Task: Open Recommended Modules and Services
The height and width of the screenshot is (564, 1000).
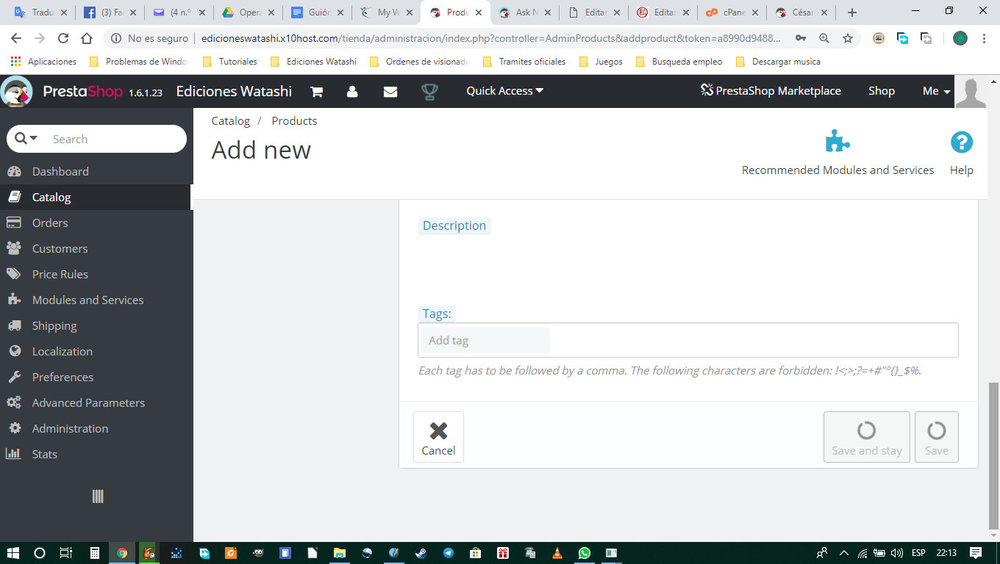Action: (x=837, y=153)
